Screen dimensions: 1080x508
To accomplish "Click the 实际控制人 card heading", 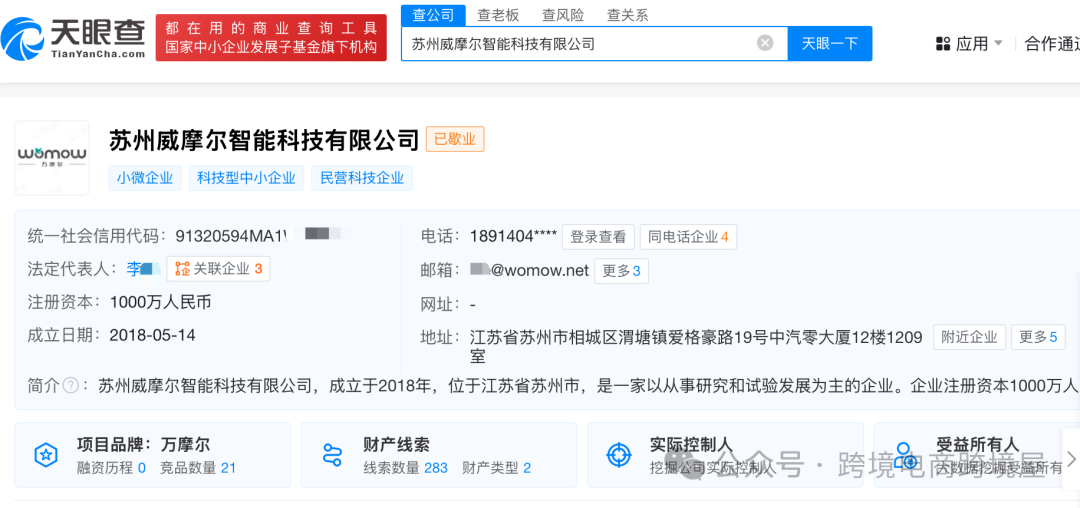I will pos(691,445).
